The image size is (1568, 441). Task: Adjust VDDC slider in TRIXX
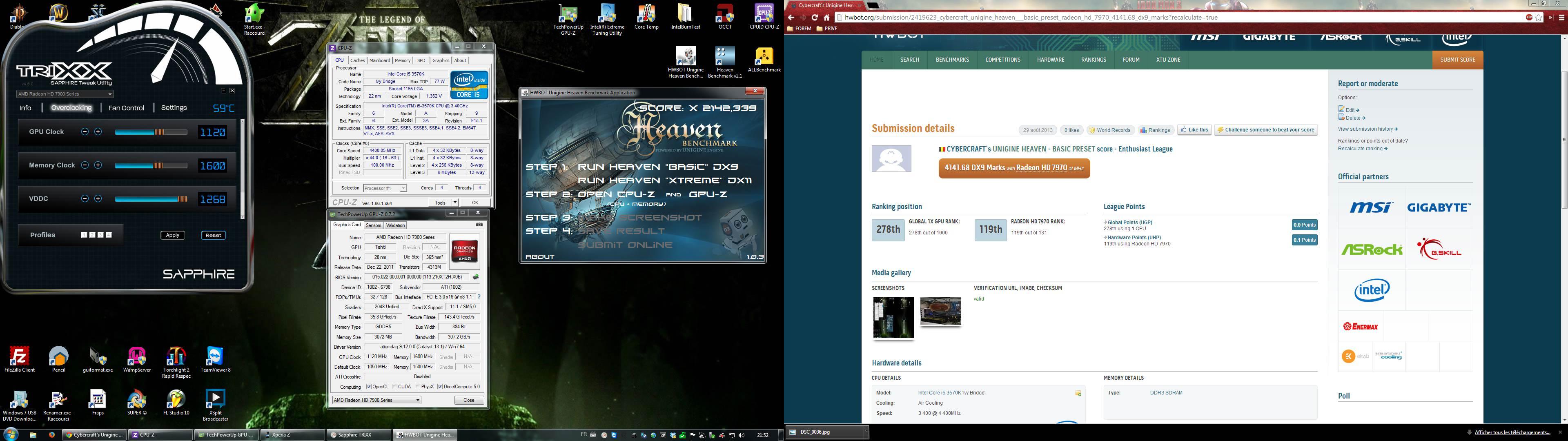click(151, 198)
